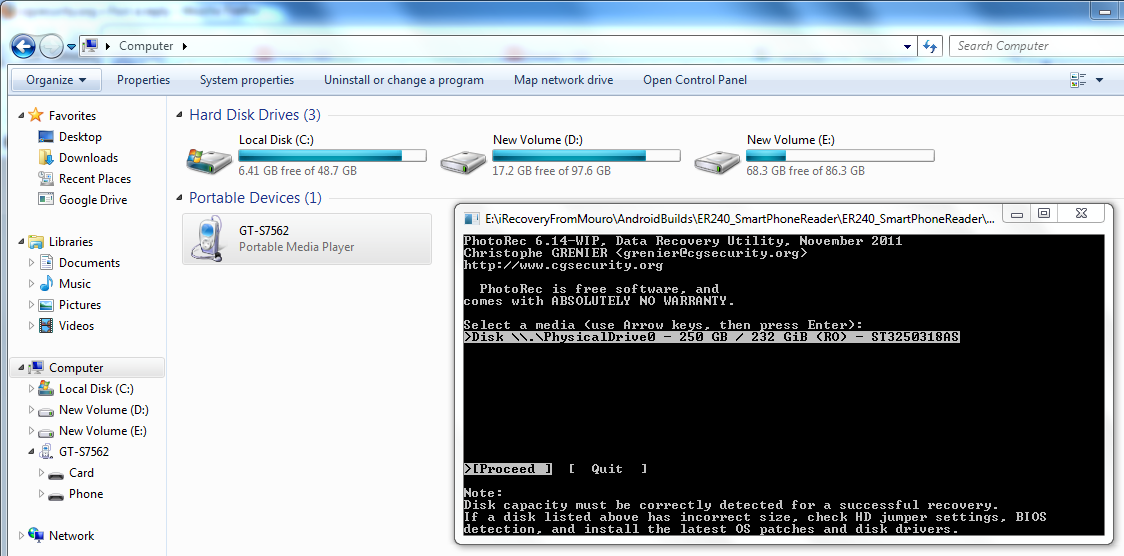Open Google Drive under Favorites
The height and width of the screenshot is (556, 1124).
(92, 199)
